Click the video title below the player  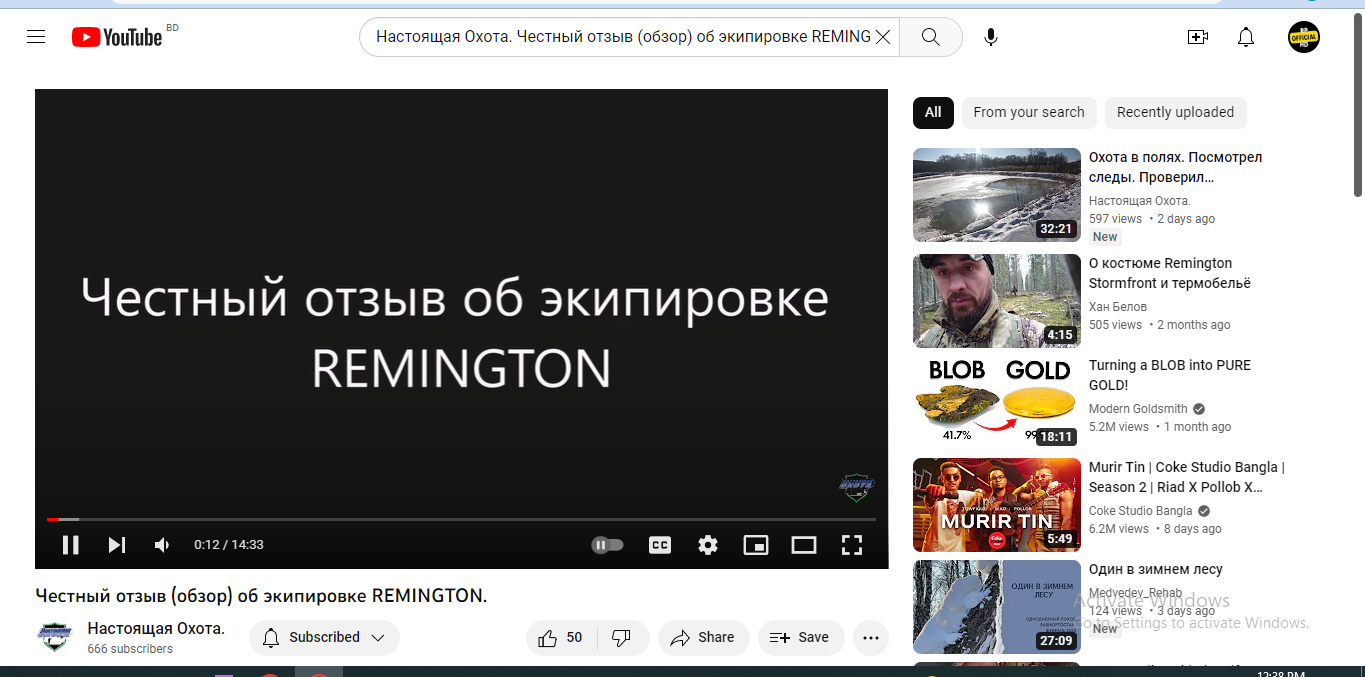(261, 596)
